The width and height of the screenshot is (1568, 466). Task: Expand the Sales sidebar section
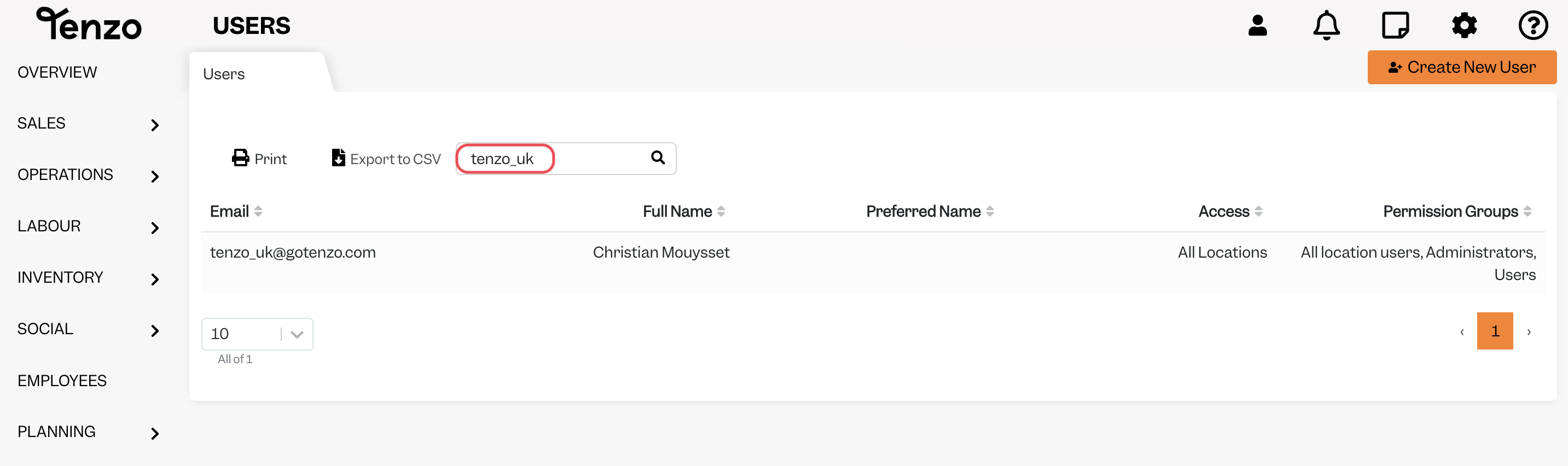coord(88,124)
